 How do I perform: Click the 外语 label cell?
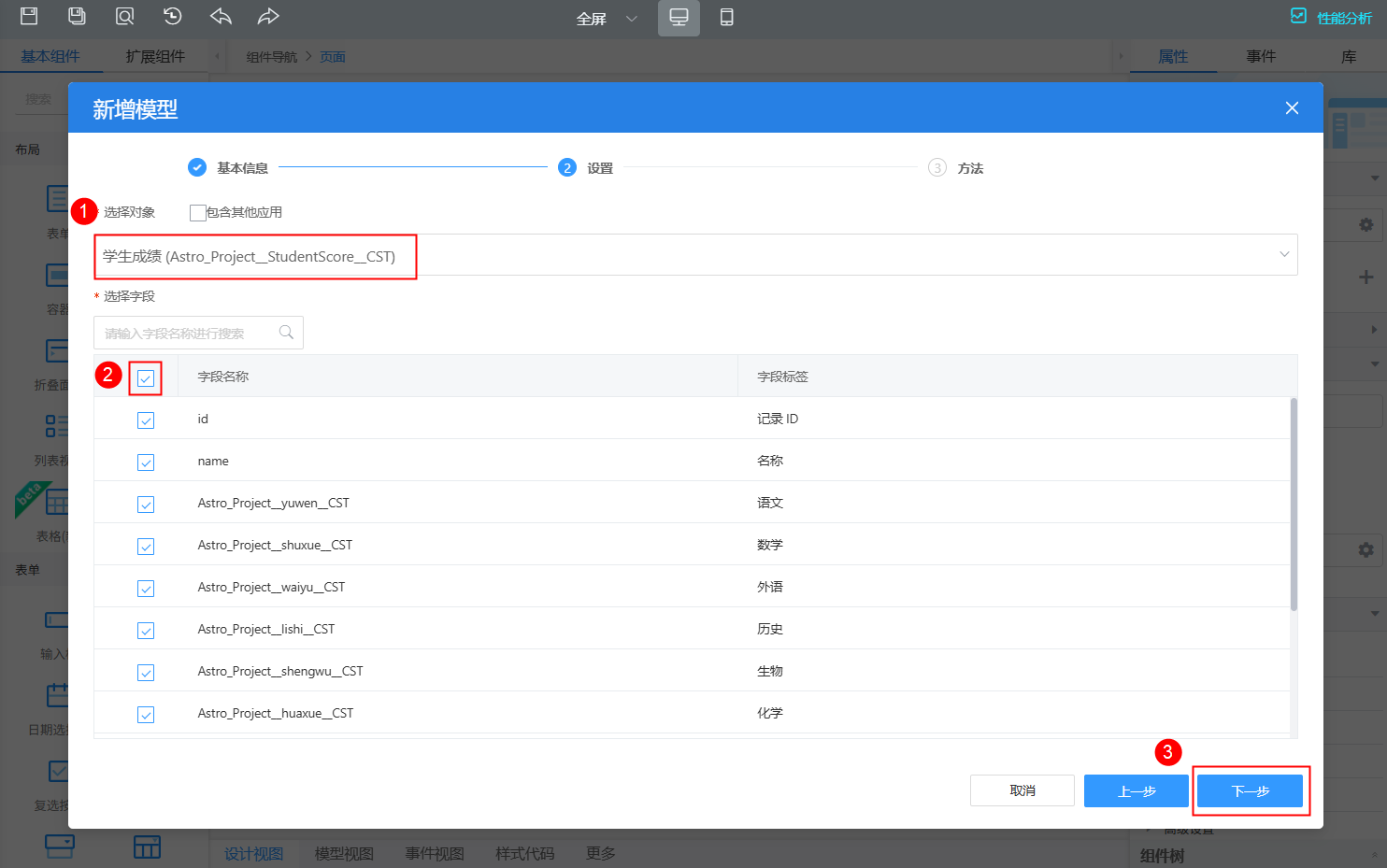pyautogui.click(x=770, y=587)
